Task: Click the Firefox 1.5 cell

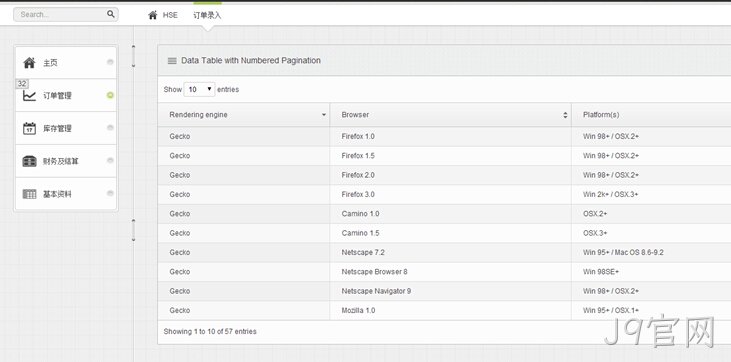Action: [x=450, y=156]
